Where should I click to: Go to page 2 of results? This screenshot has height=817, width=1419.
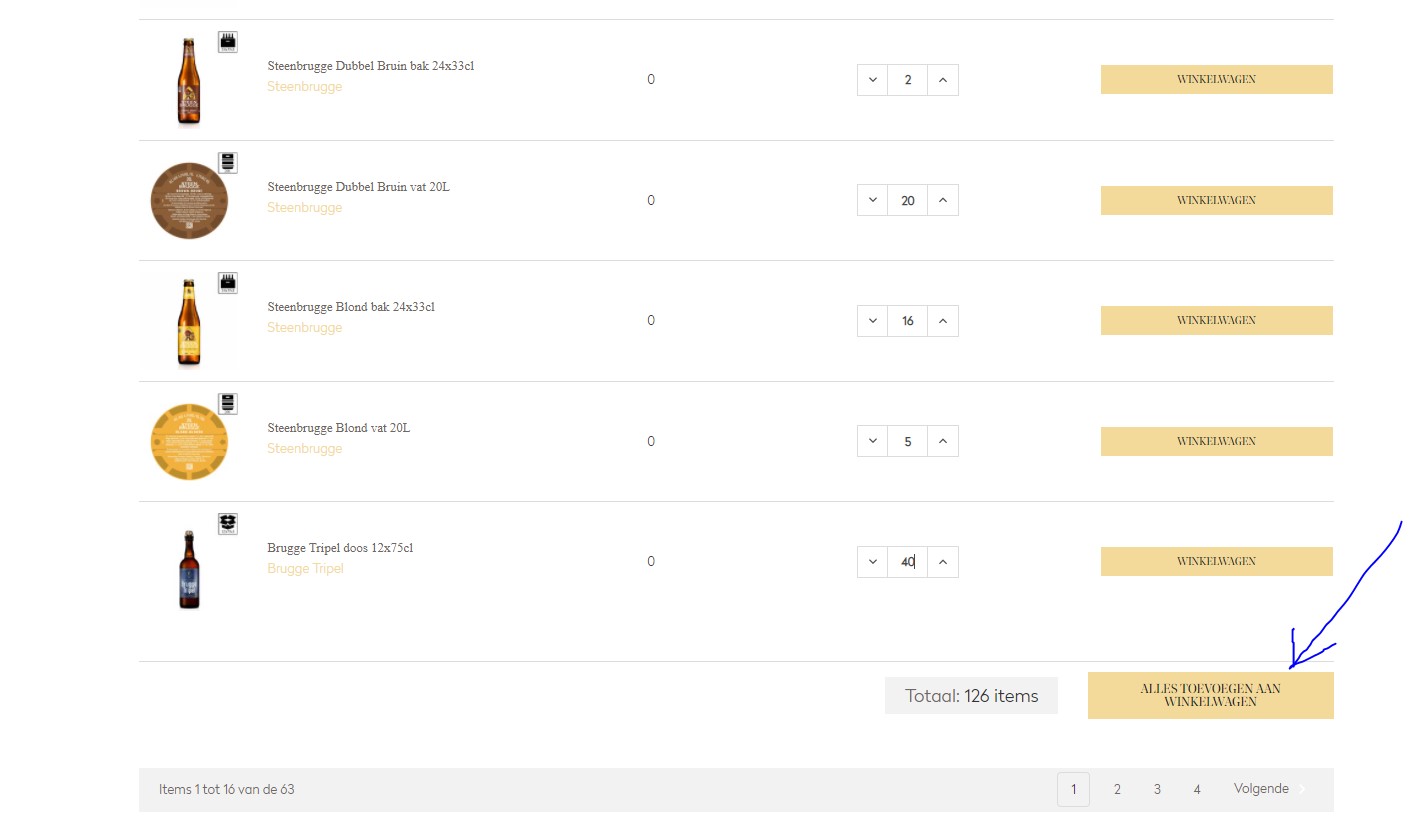point(1117,789)
